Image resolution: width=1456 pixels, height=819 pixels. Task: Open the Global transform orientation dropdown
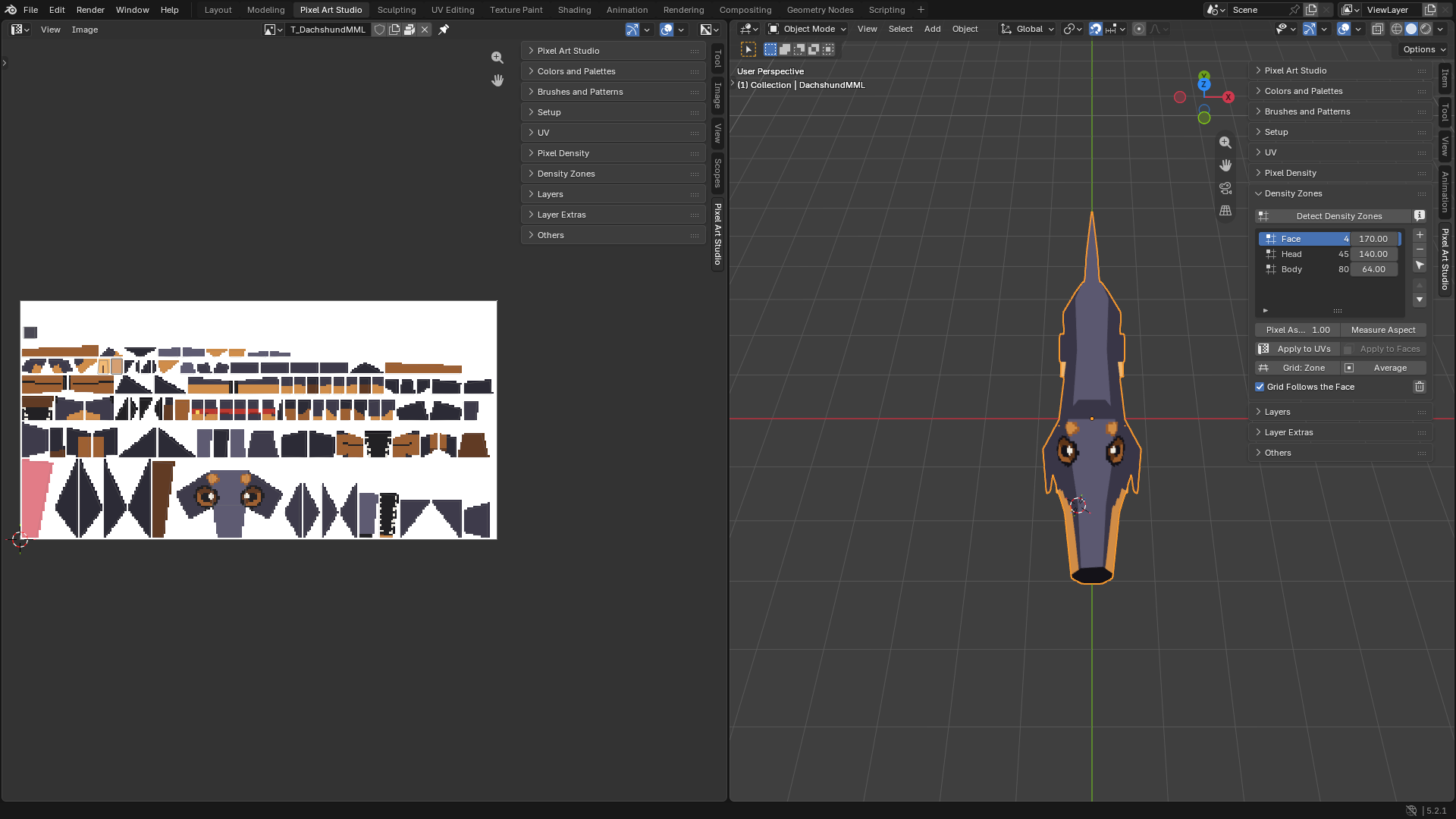[x=1028, y=29]
